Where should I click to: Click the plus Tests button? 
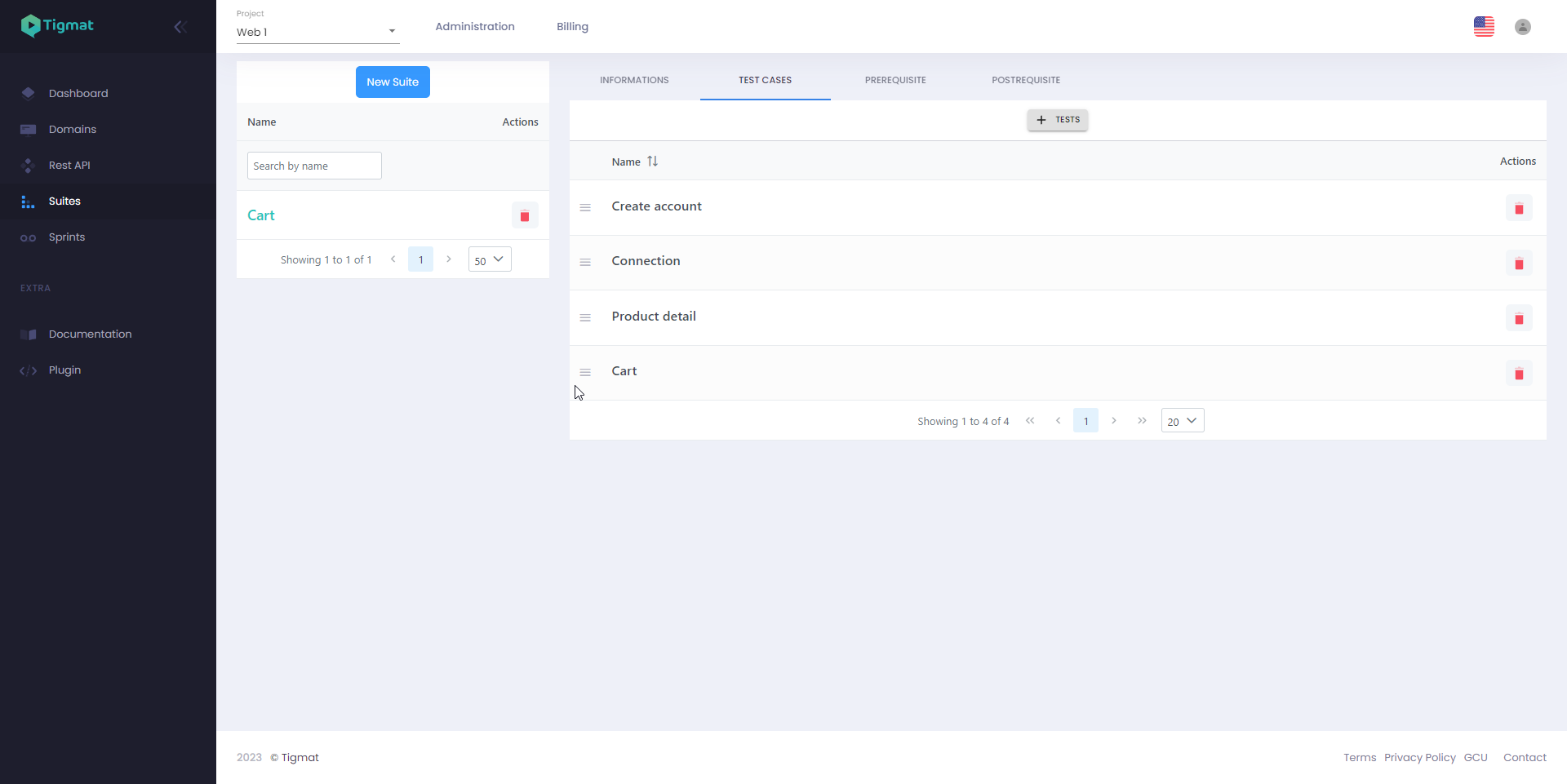point(1058,120)
